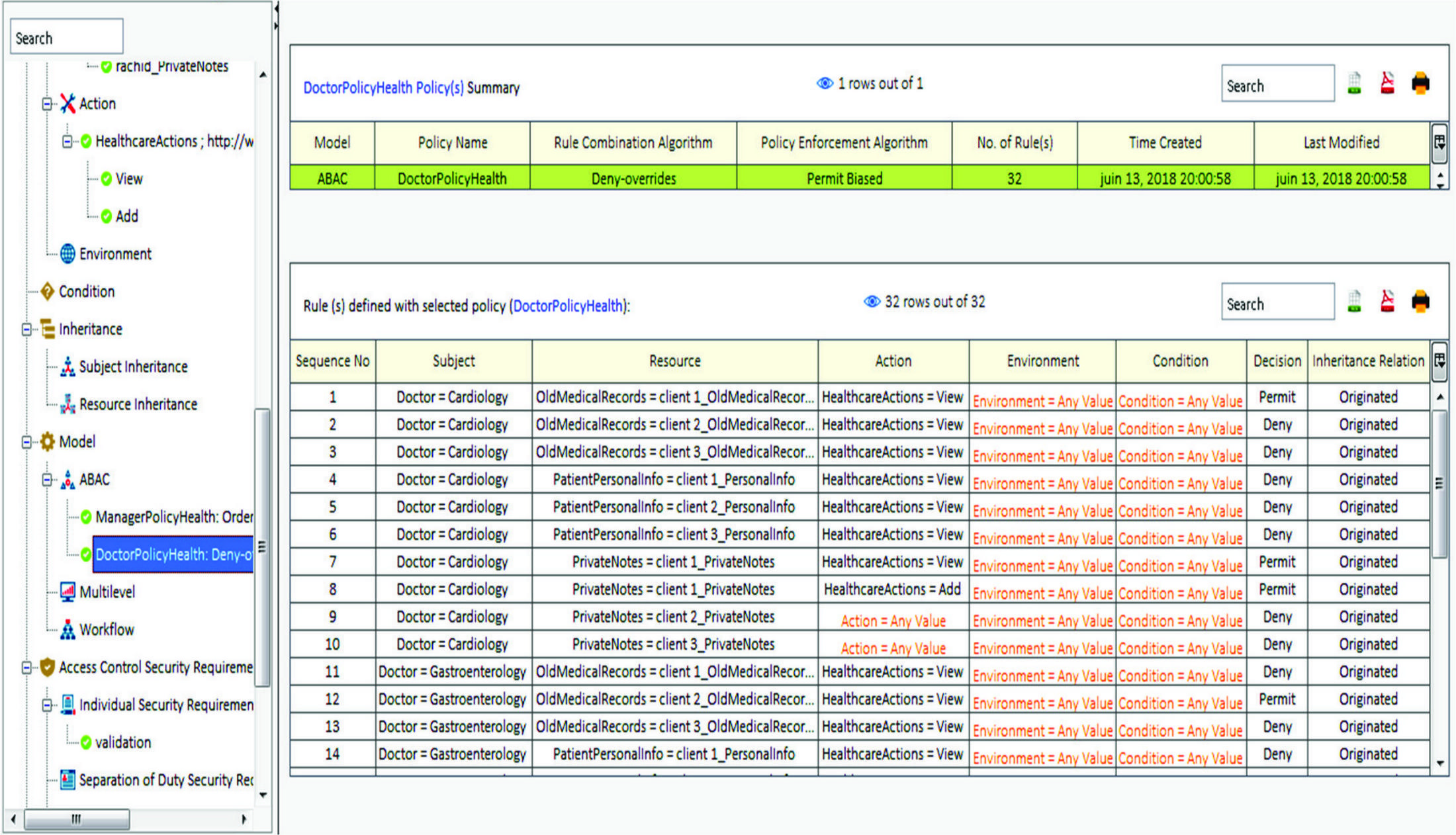Collapse the Action tree node

tap(47, 104)
